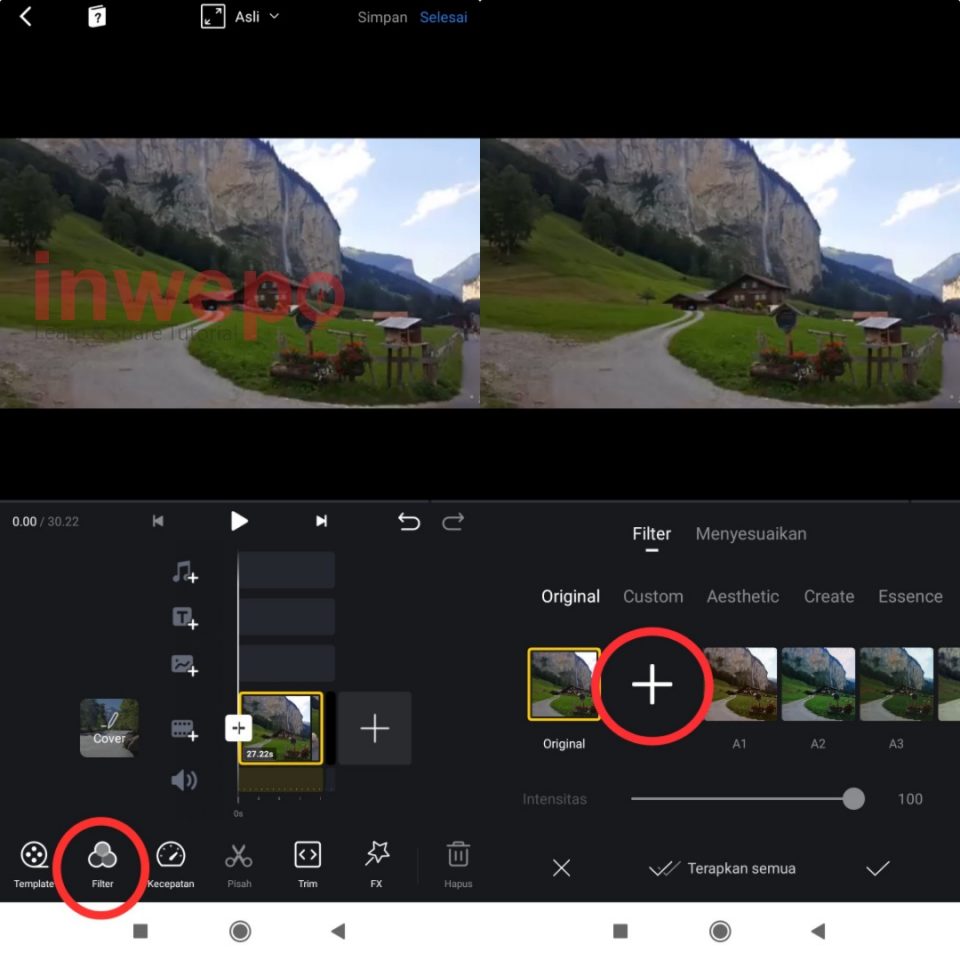Adjust the Intensitas slider
This screenshot has width=960, height=960.
[853, 799]
